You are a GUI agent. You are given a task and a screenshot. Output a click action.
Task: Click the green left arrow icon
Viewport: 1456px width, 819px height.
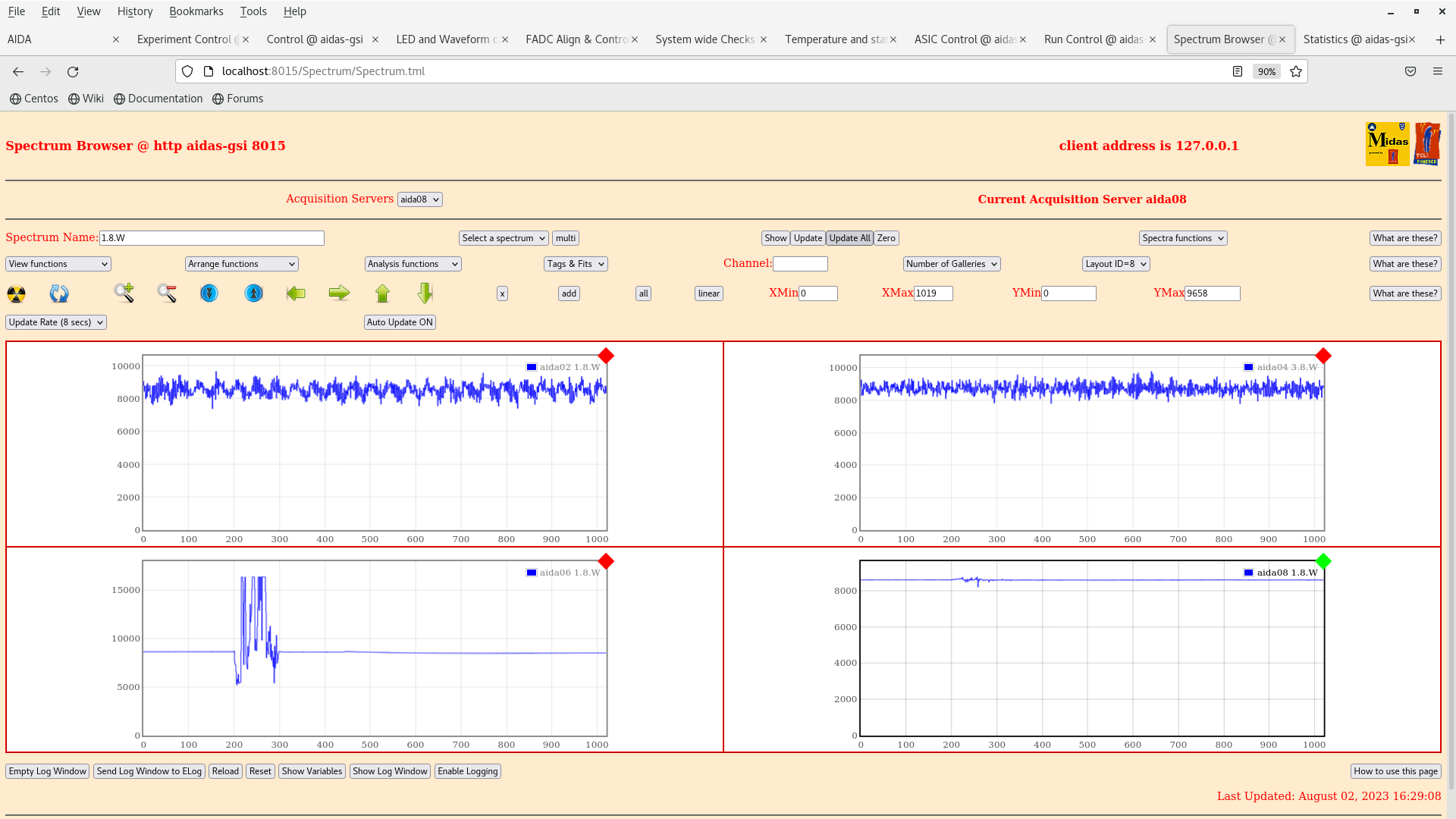[296, 293]
